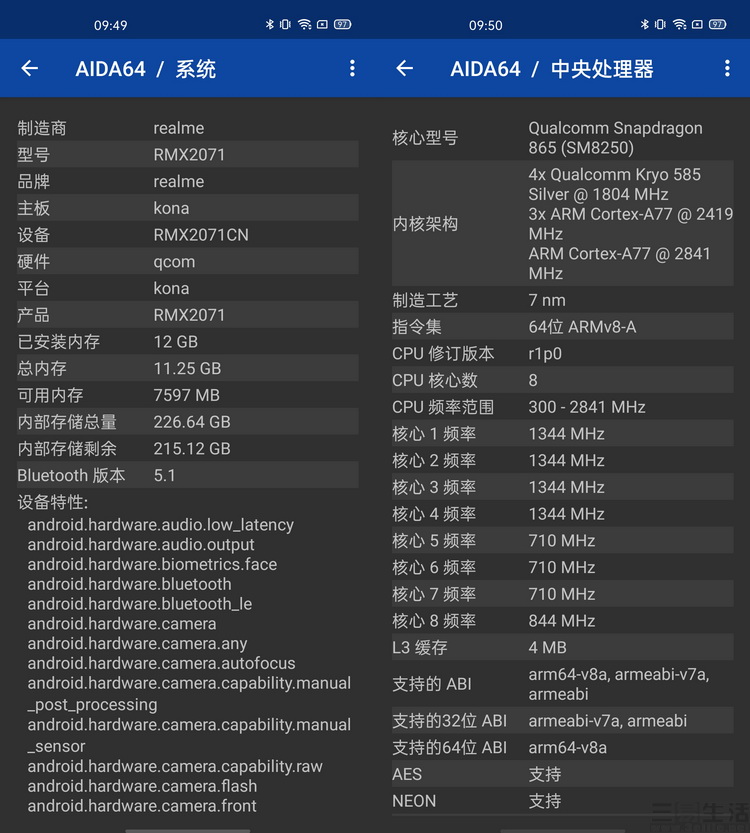Select the L3 缓存 4 MB row
Screen dimensions: 750x833
tap(562, 647)
